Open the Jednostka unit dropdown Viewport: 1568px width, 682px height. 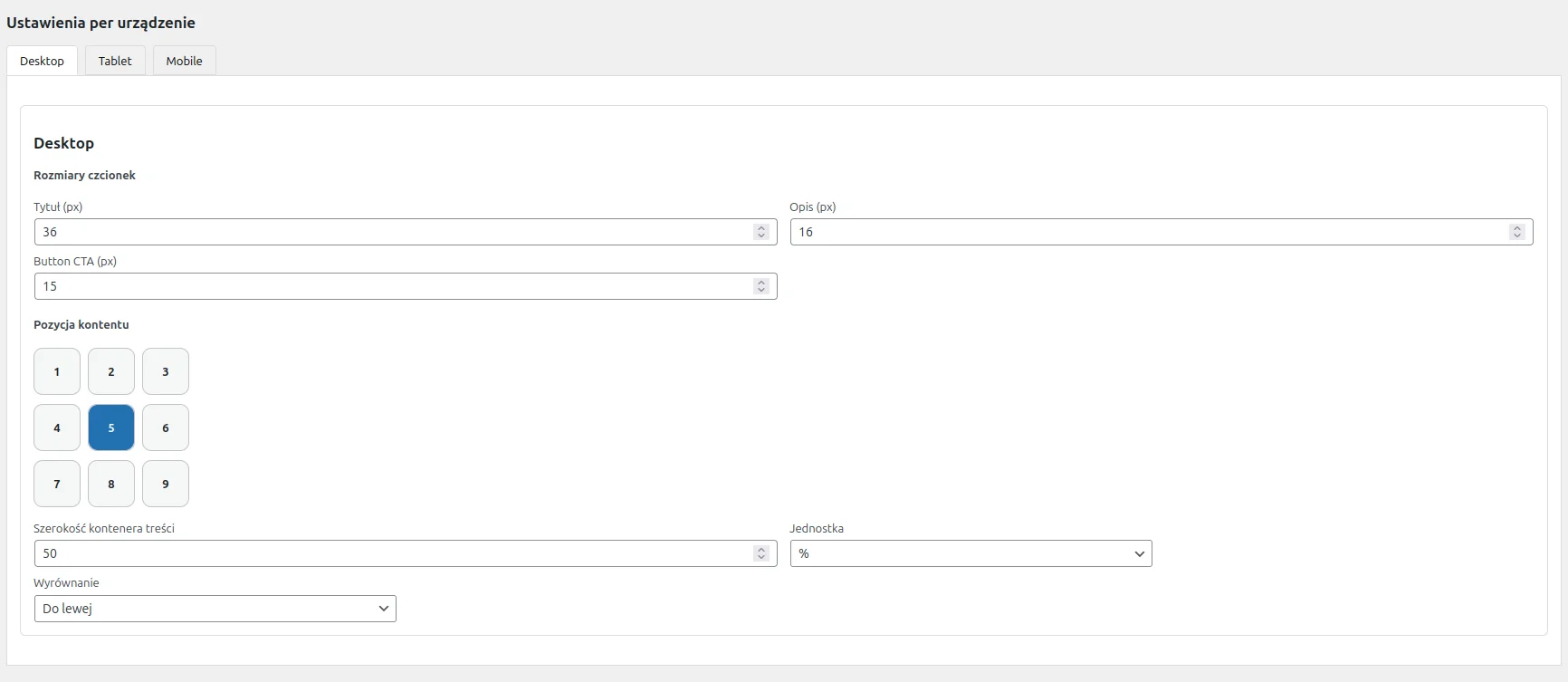tap(970, 553)
